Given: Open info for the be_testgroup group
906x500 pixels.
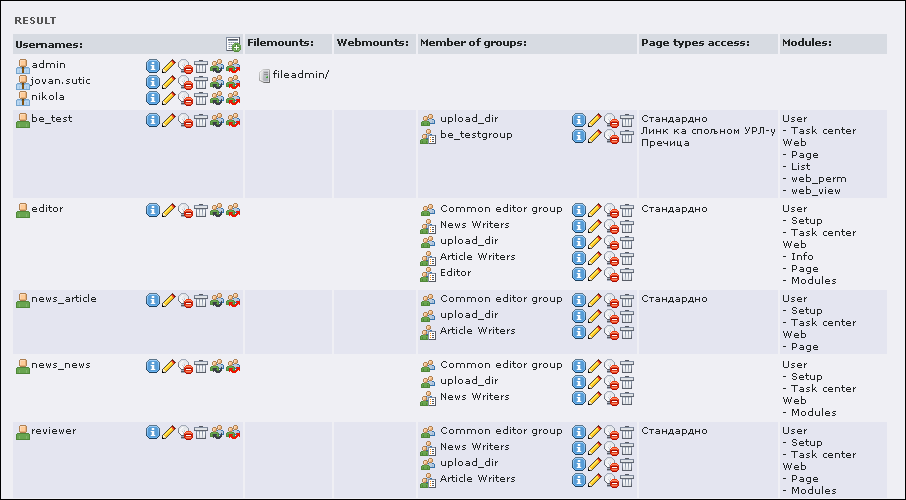Looking at the screenshot, I should [x=578, y=136].
